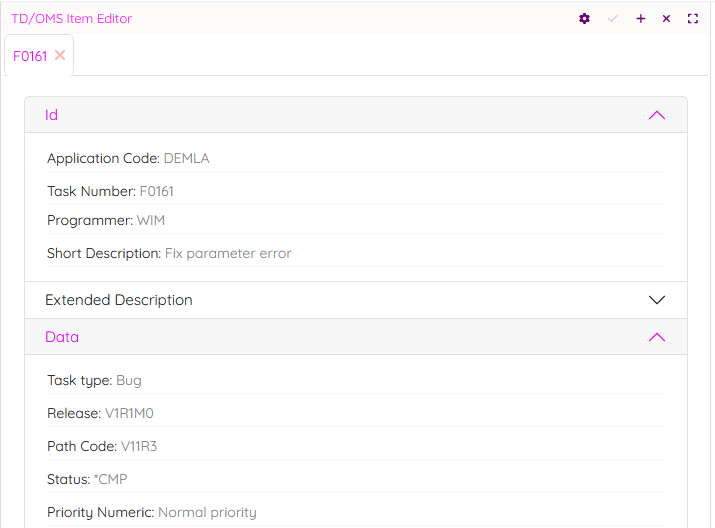This screenshot has height=528, width=715.
Task: Close the TD/OMS Item Editor panel
Action: tap(667, 19)
